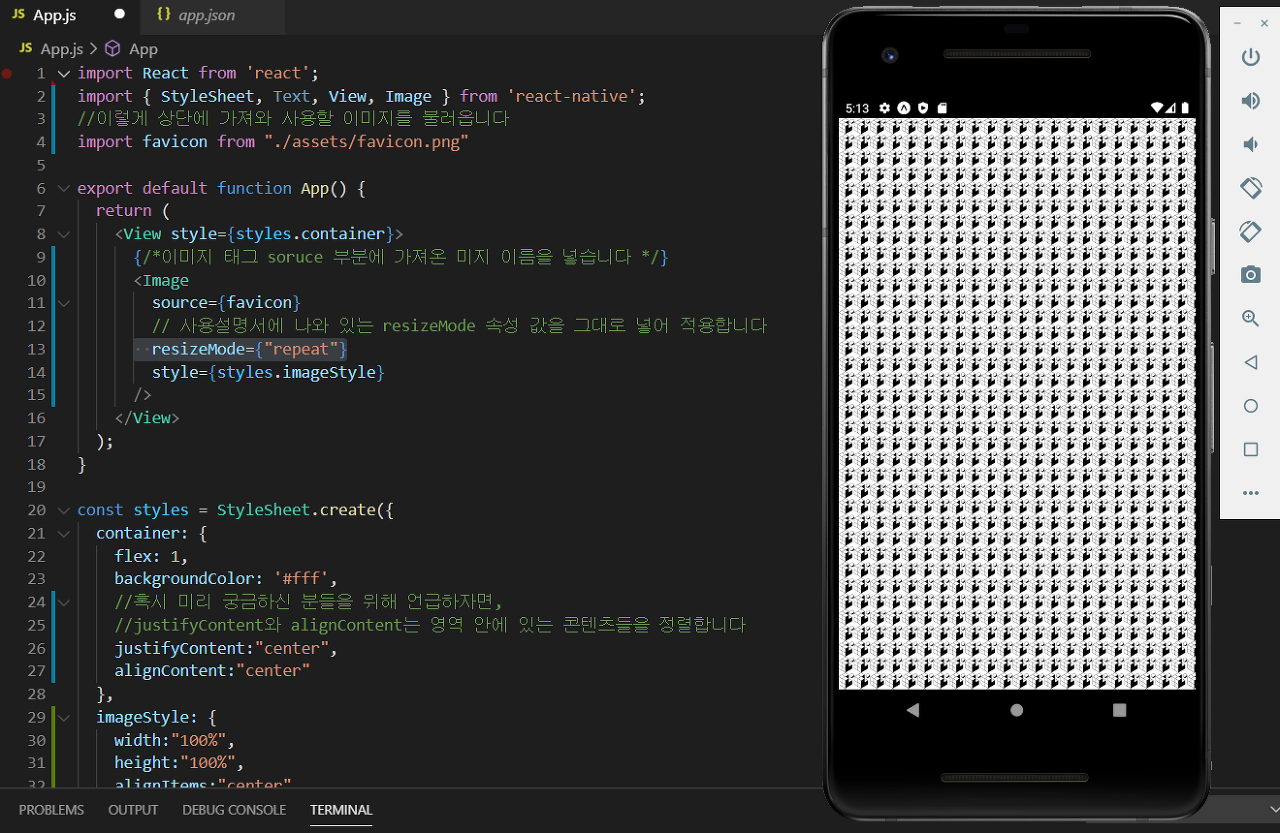Click line number 19 in gutter
The height and width of the screenshot is (833, 1280).
[x=36, y=487]
